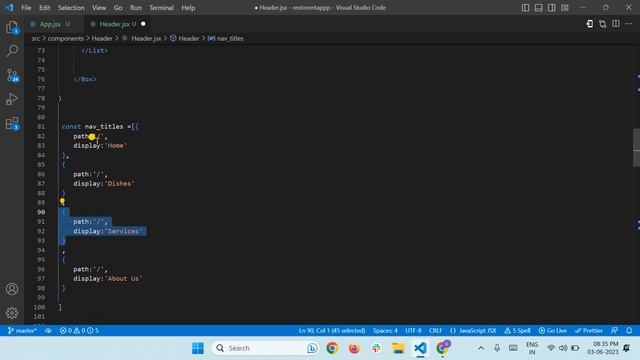Open the Selection menu
Image resolution: width=640 pixels, height=360 pixels.
click(71, 8)
